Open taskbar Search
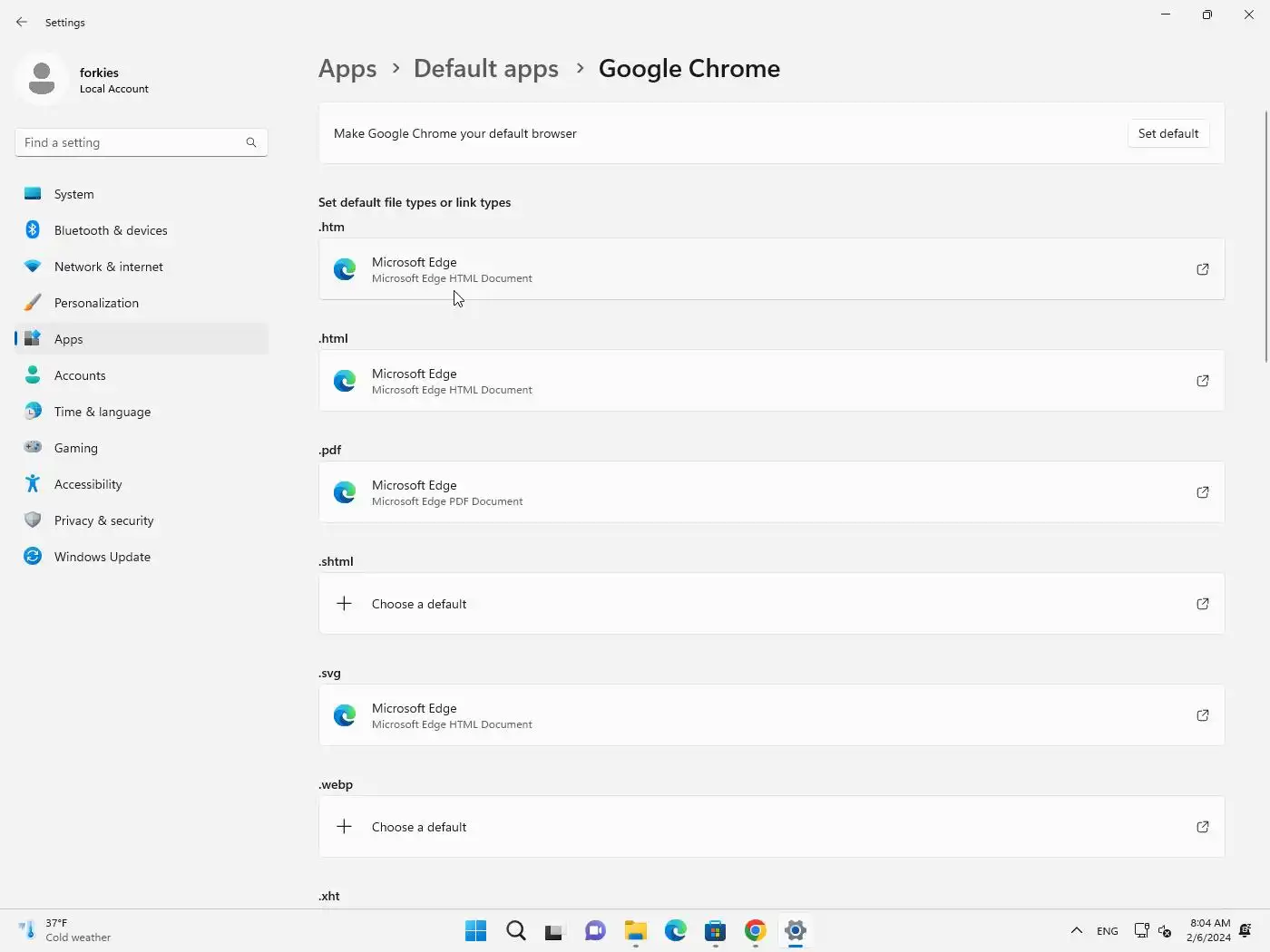 point(516,931)
